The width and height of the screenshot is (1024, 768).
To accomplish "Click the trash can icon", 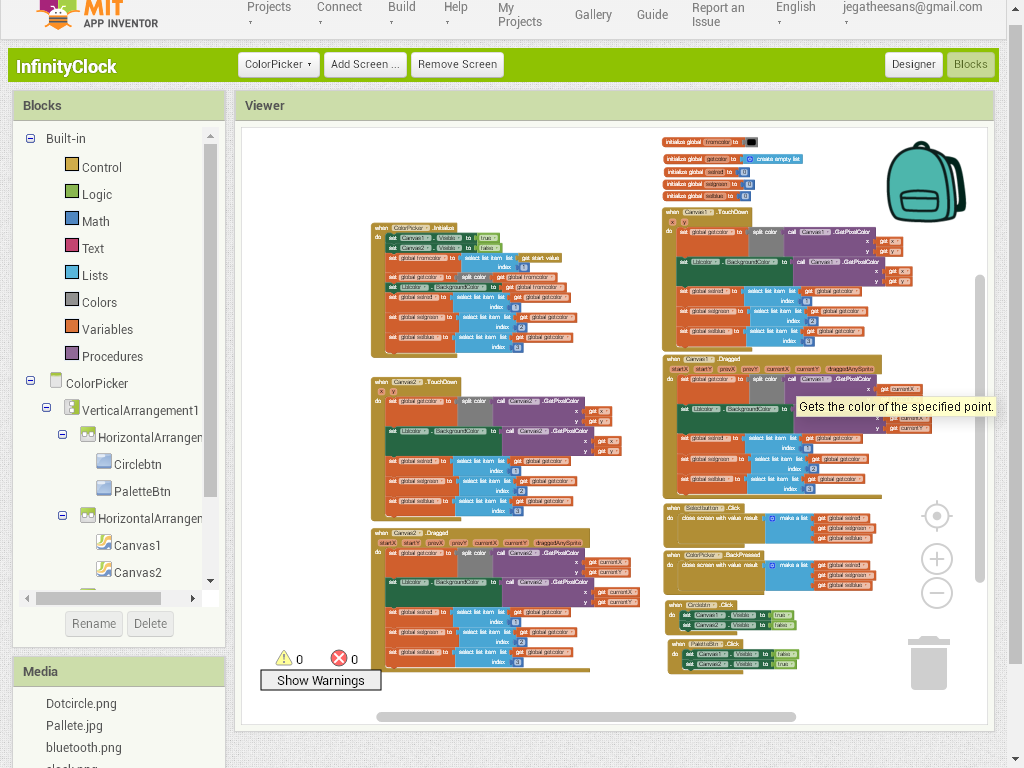I will [x=929, y=663].
